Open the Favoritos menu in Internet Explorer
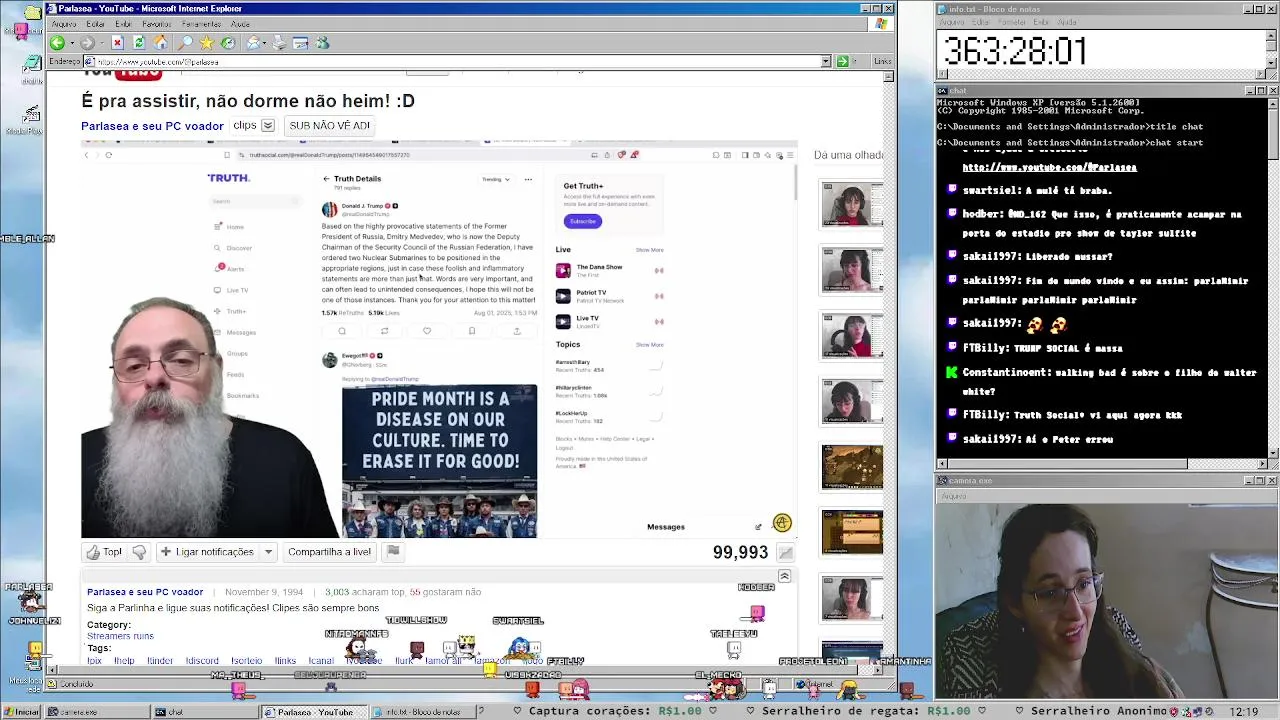Viewport: 1280px width, 720px height. [156, 24]
